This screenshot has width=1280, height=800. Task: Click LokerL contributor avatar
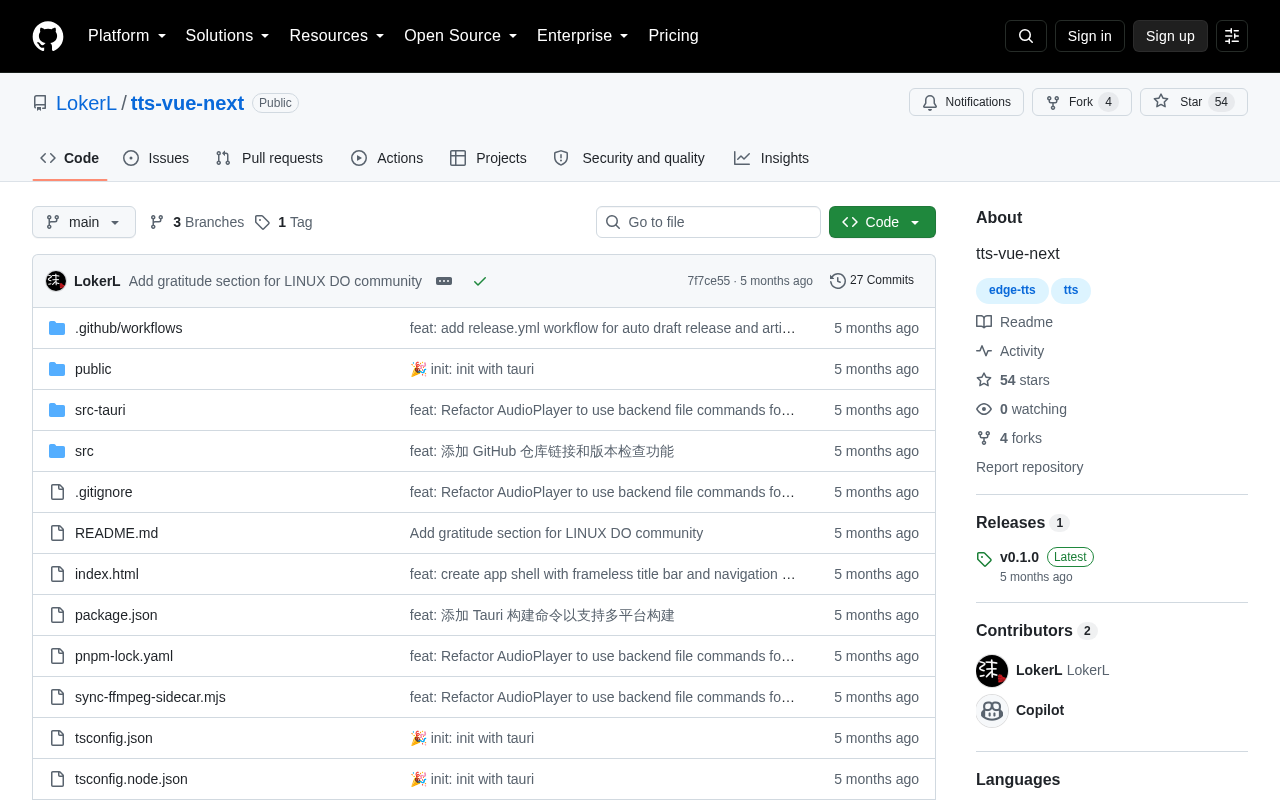[992, 670]
